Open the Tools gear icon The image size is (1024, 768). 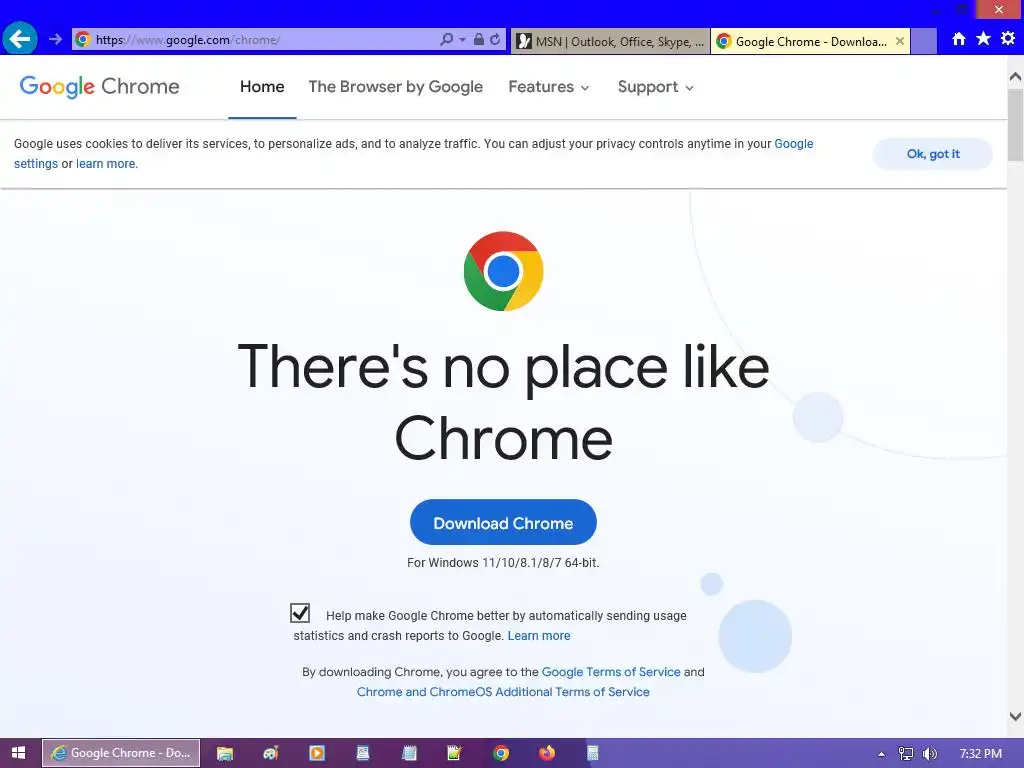[1008, 39]
